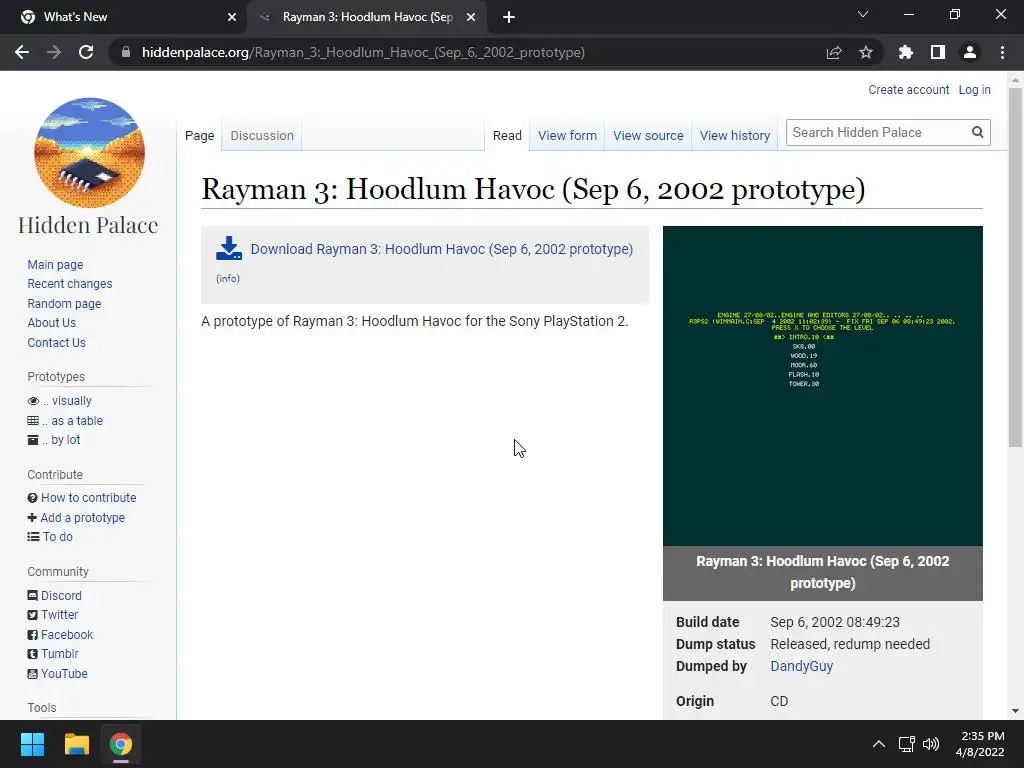Click the browser back arrow
1024x768 pixels.
point(22,52)
